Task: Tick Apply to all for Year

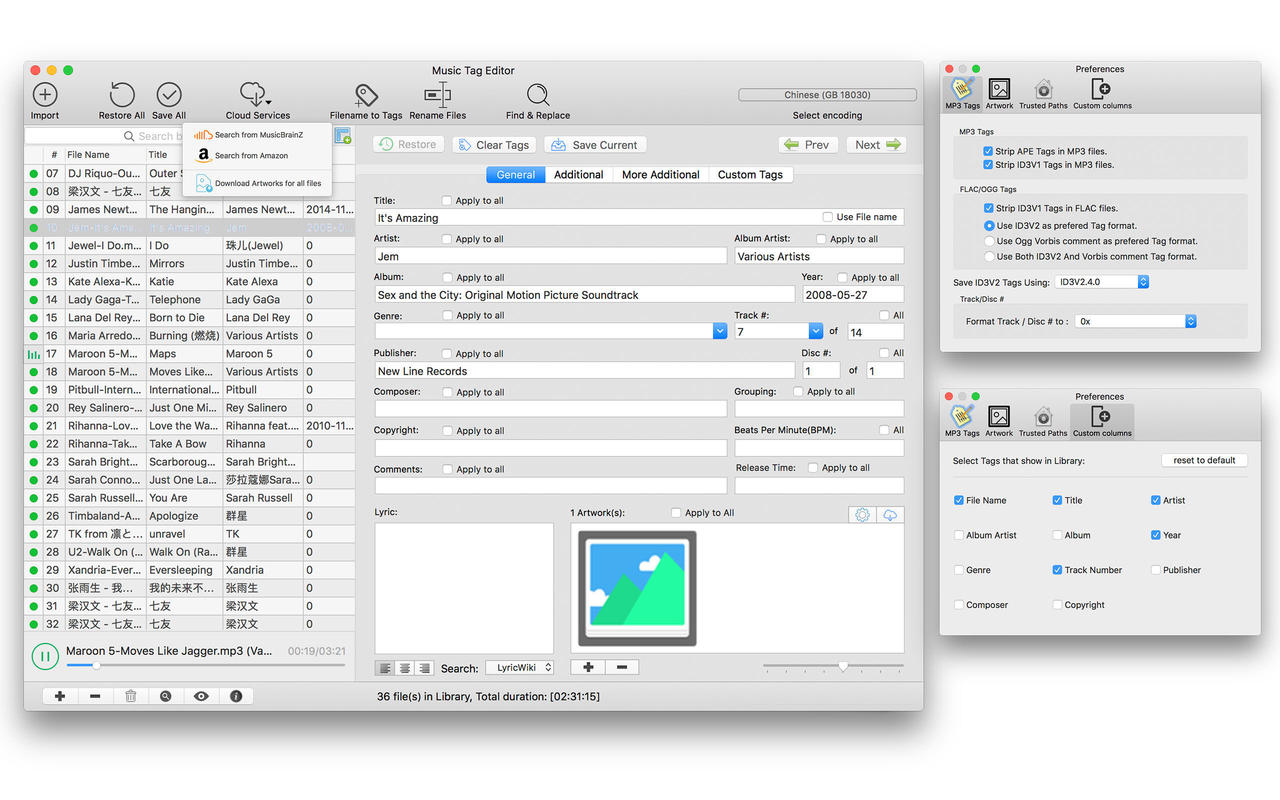Action: click(842, 277)
